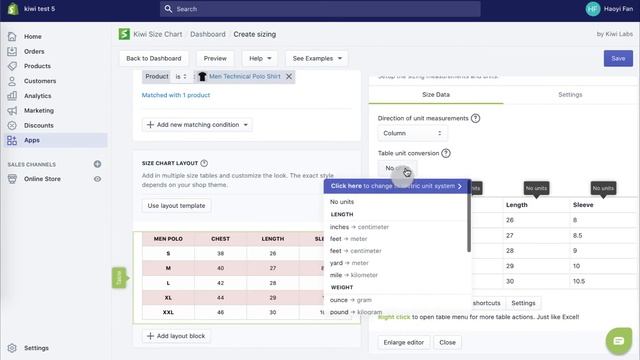Click Enlarge editor button

coord(404,342)
